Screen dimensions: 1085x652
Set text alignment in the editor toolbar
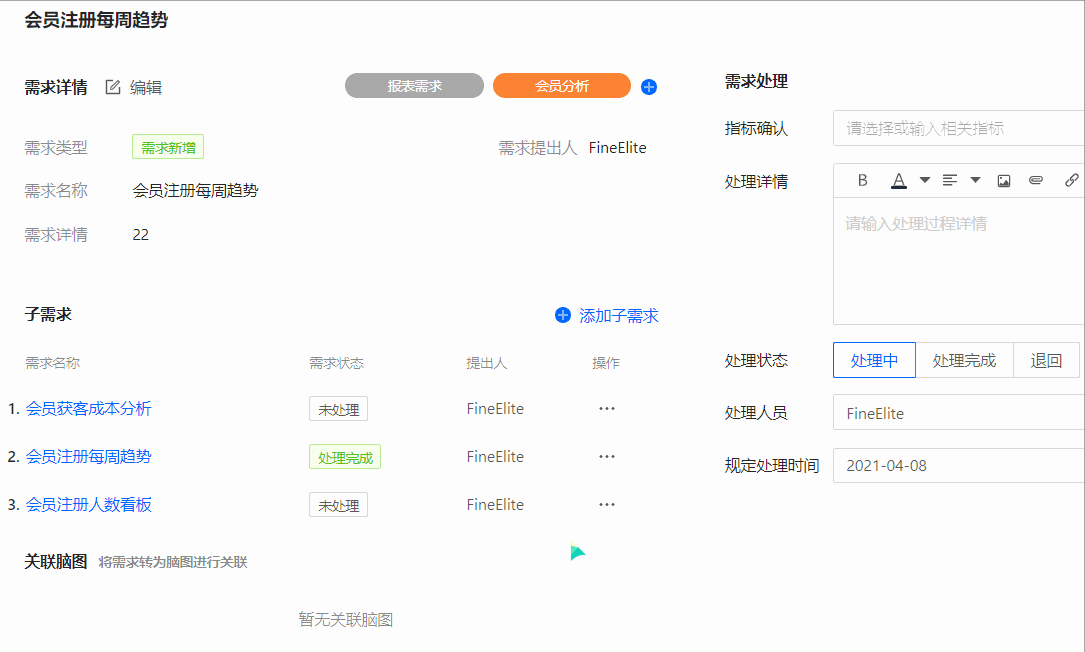tap(948, 180)
